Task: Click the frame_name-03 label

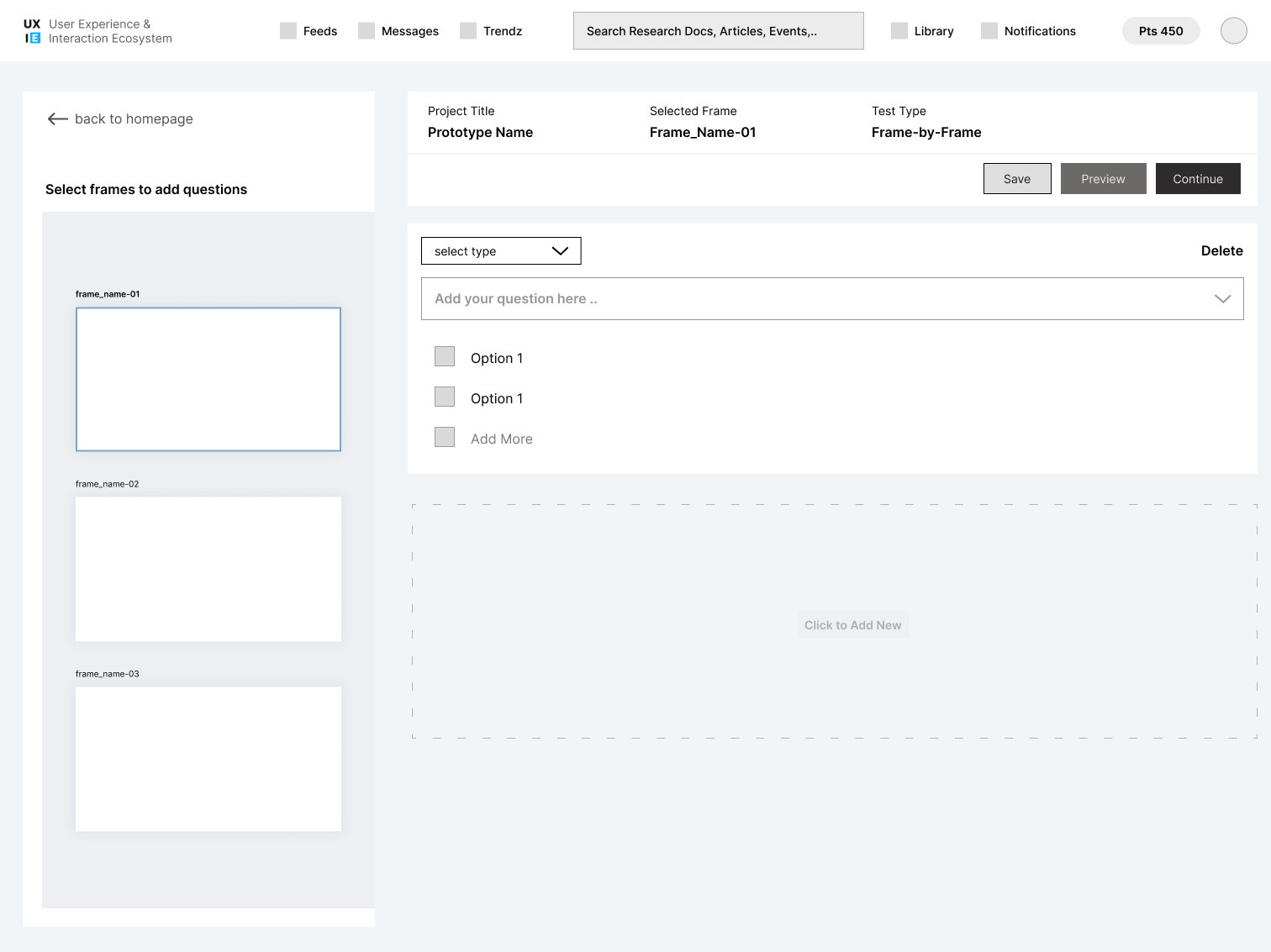Action: point(108,674)
